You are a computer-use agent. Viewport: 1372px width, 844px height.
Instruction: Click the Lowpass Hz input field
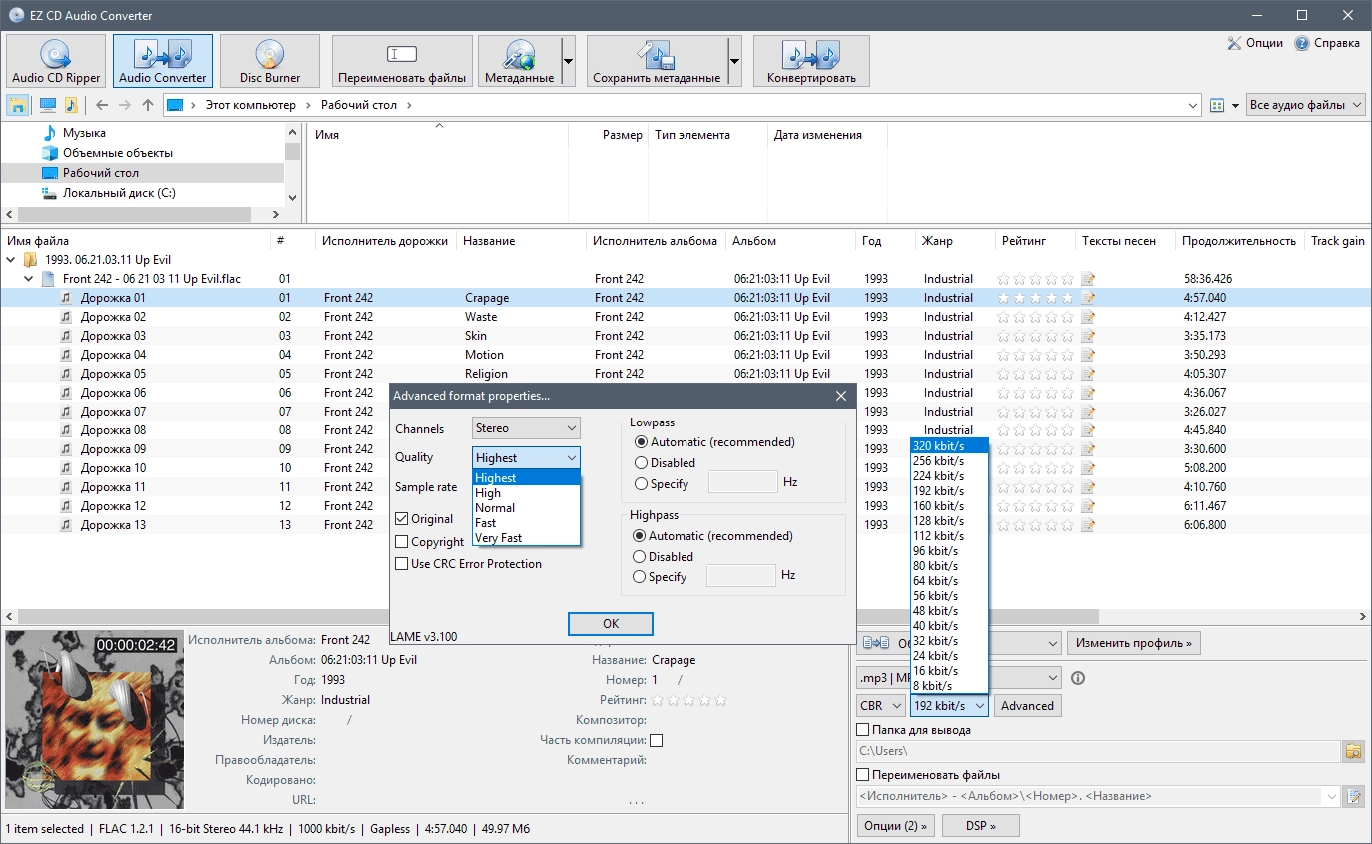pos(742,482)
